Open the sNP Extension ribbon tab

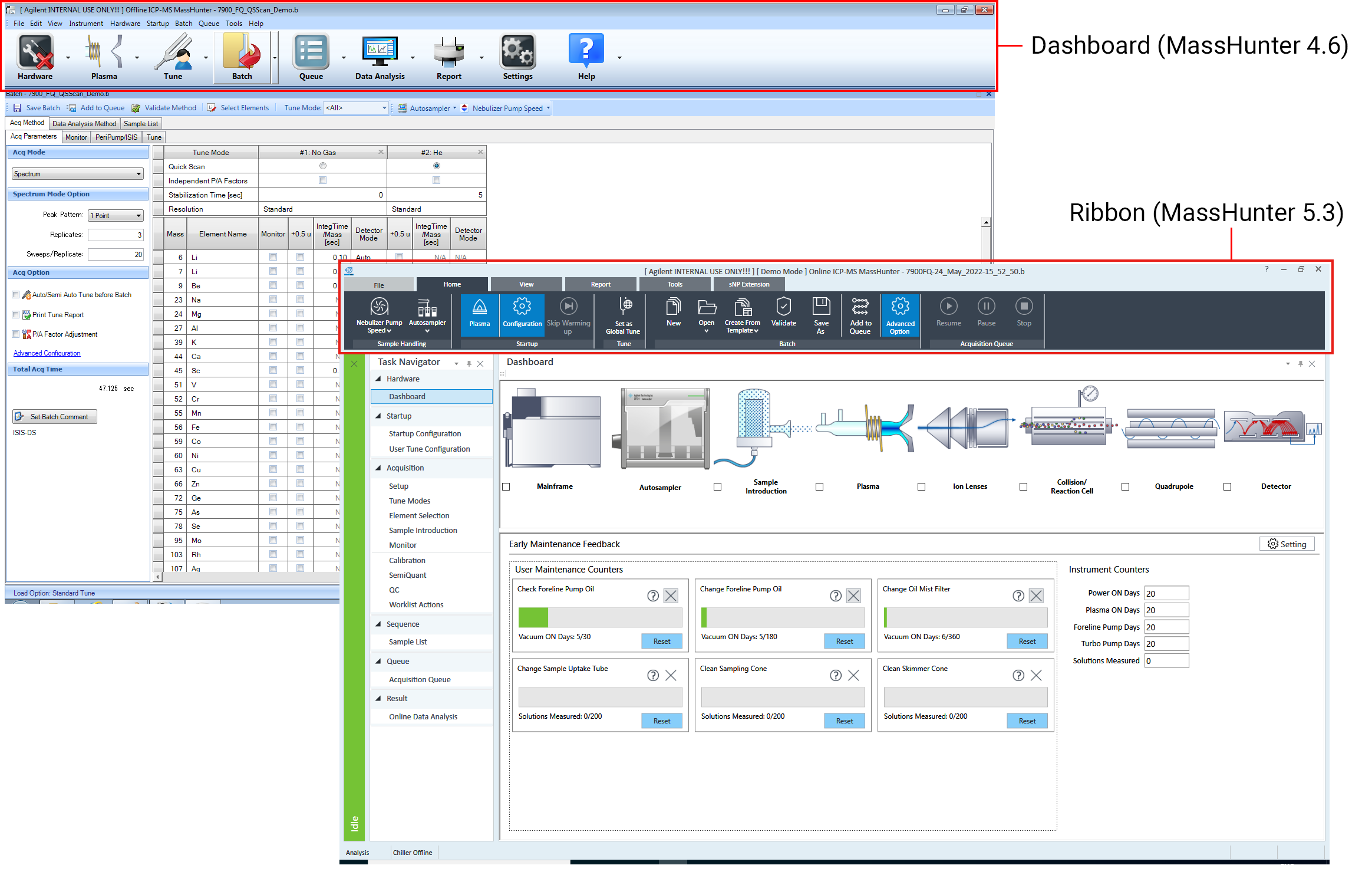point(749,284)
